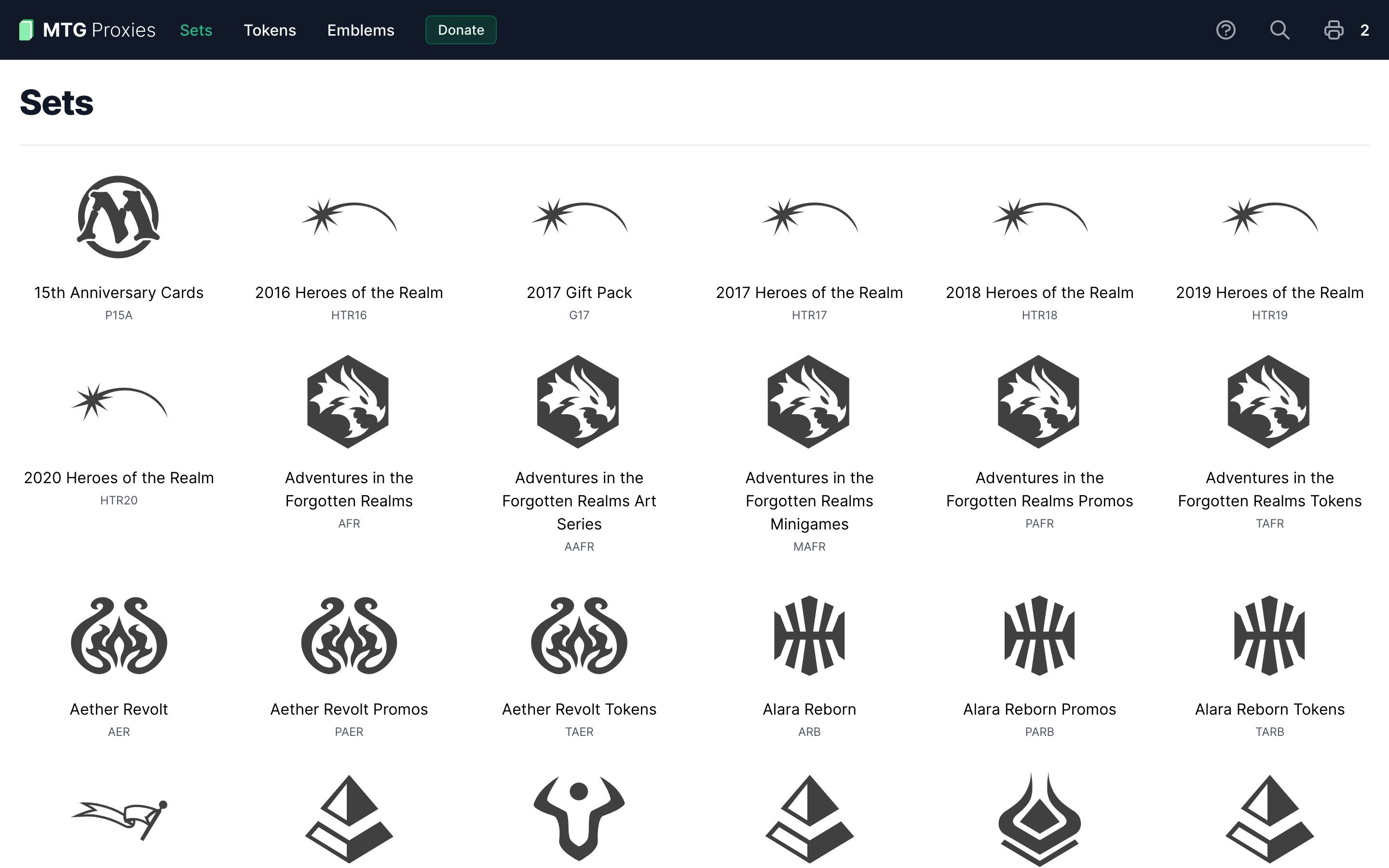Click the Aether Revolt set symbol
Viewport: 1389px width, 868px height.
pos(119,636)
